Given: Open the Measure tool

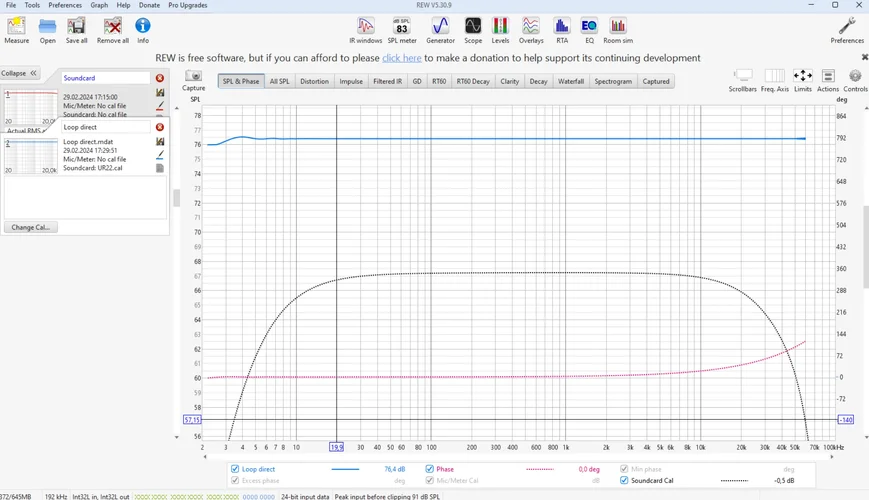Looking at the screenshot, I should coord(16,30).
